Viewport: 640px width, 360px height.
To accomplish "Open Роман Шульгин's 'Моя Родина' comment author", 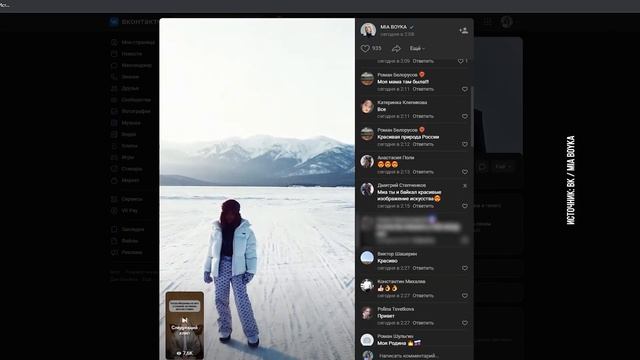I will pos(395,336).
